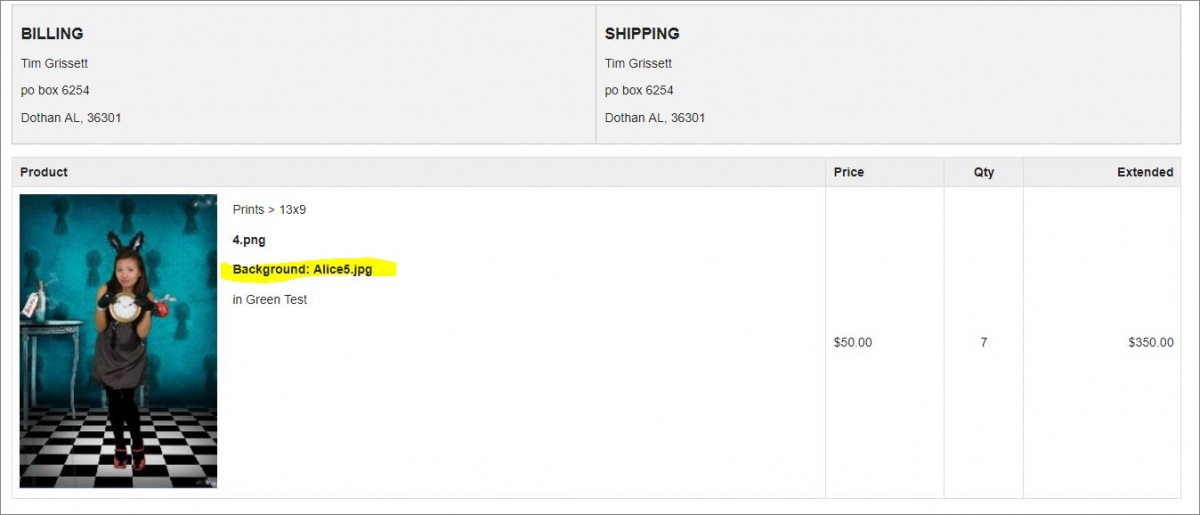The image size is (1200, 515).
Task: Click the quantity value 7
Action: [x=984, y=342]
